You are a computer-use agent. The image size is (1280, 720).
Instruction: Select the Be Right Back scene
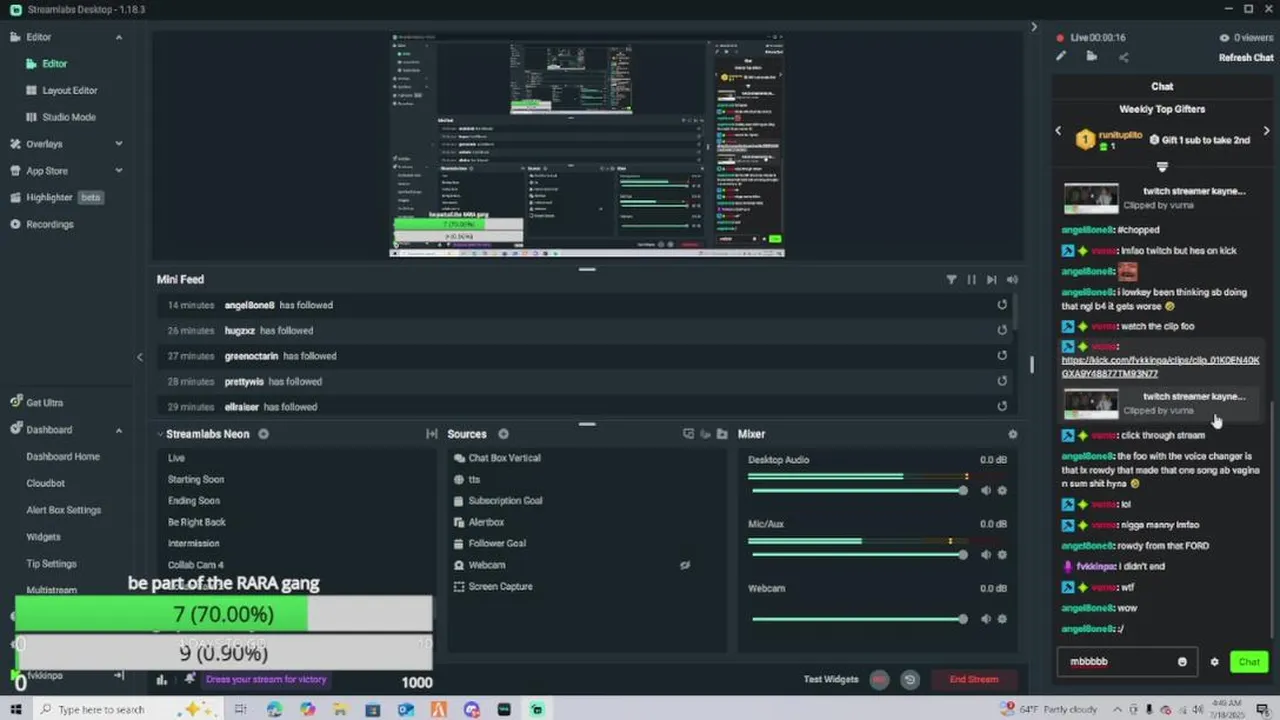click(197, 522)
